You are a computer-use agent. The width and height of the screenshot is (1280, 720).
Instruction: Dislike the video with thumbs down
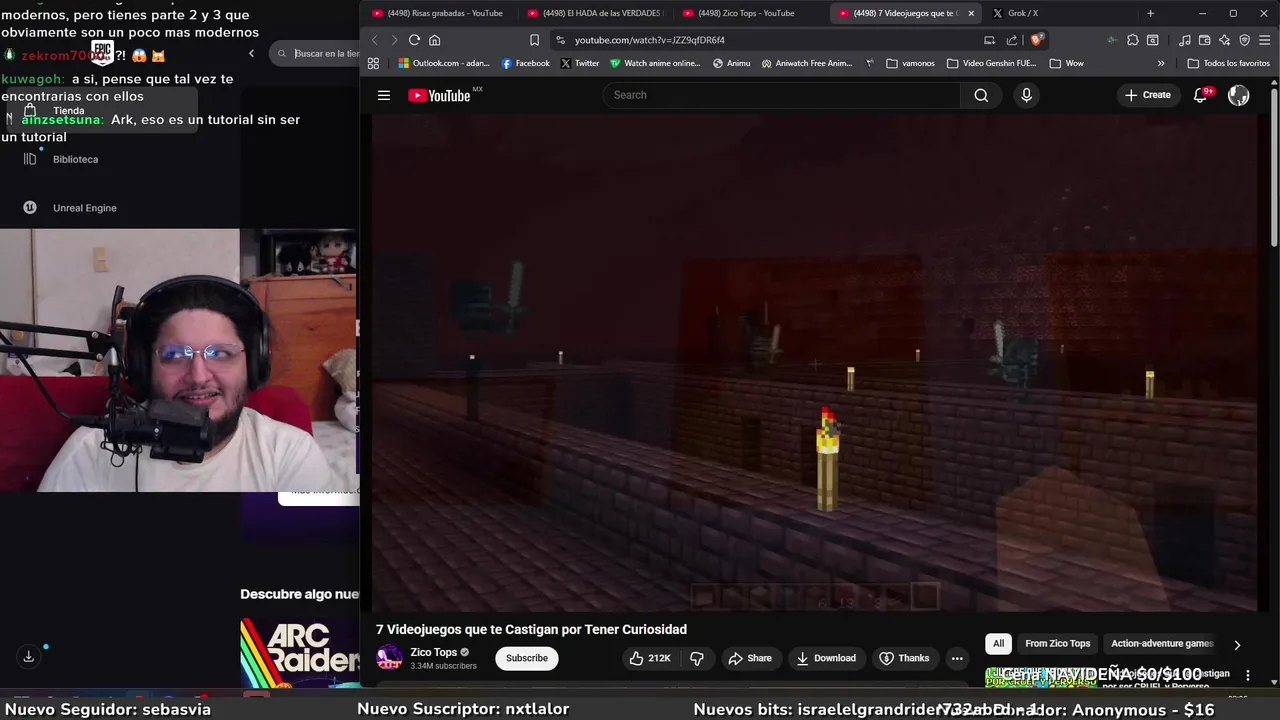coord(697,658)
